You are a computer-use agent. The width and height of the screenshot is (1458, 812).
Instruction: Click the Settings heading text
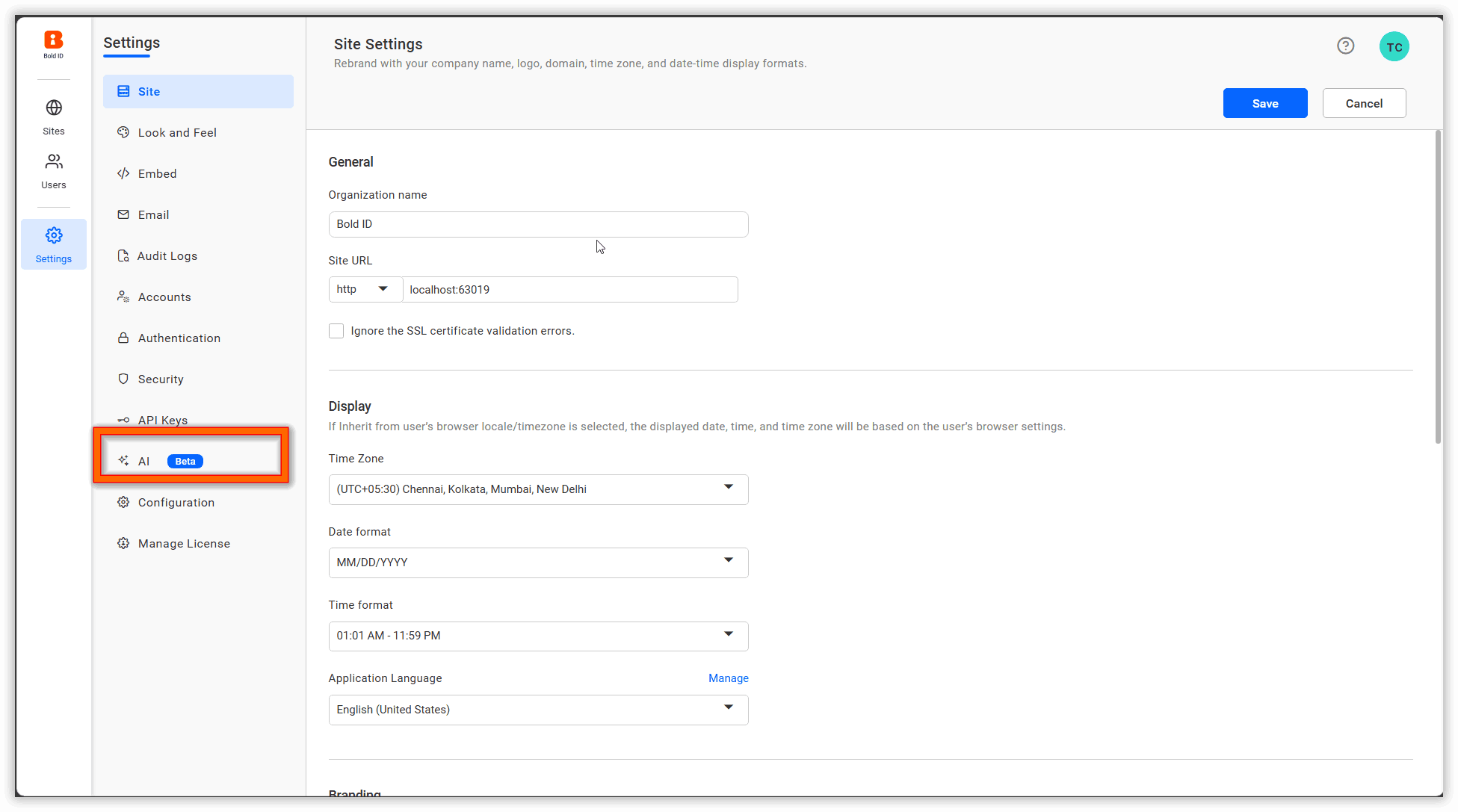point(132,43)
